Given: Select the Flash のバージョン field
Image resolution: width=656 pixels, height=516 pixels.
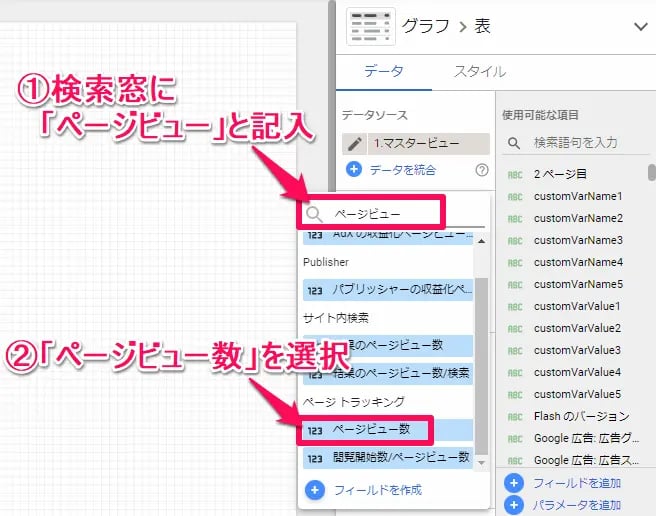Looking at the screenshot, I should [581, 416].
